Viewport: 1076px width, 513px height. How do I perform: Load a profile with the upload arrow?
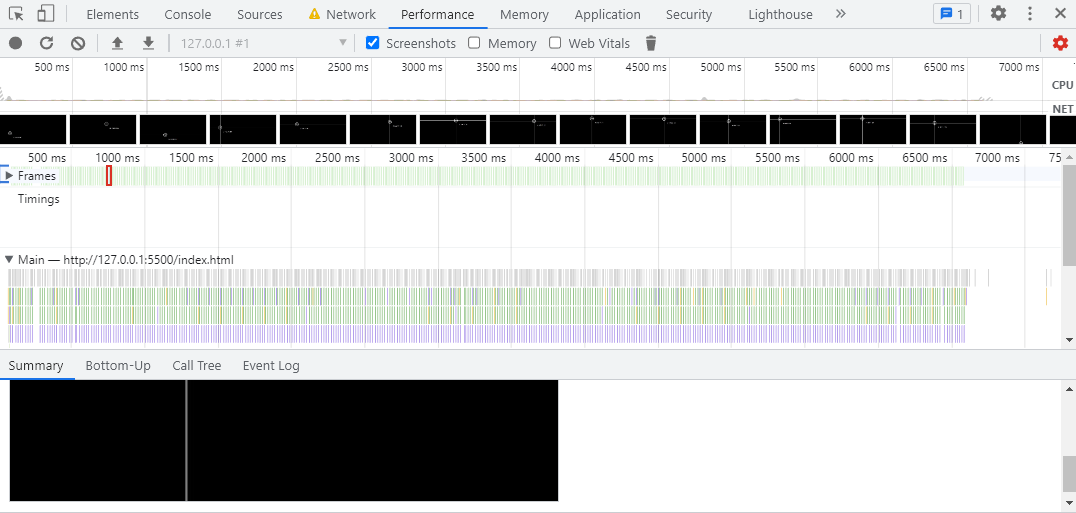(x=117, y=43)
